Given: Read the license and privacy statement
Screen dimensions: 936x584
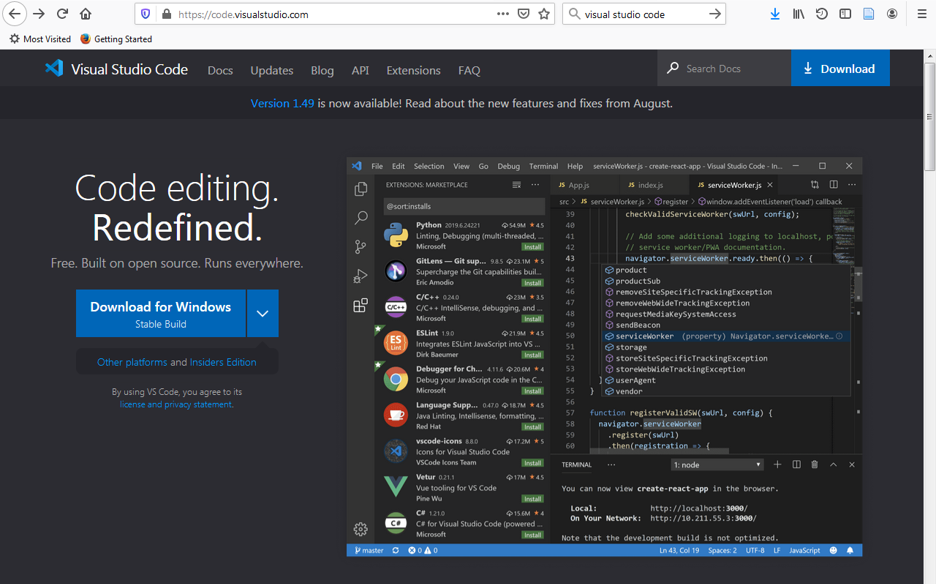Looking at the screenshot, I should click(x=176, y=404).
